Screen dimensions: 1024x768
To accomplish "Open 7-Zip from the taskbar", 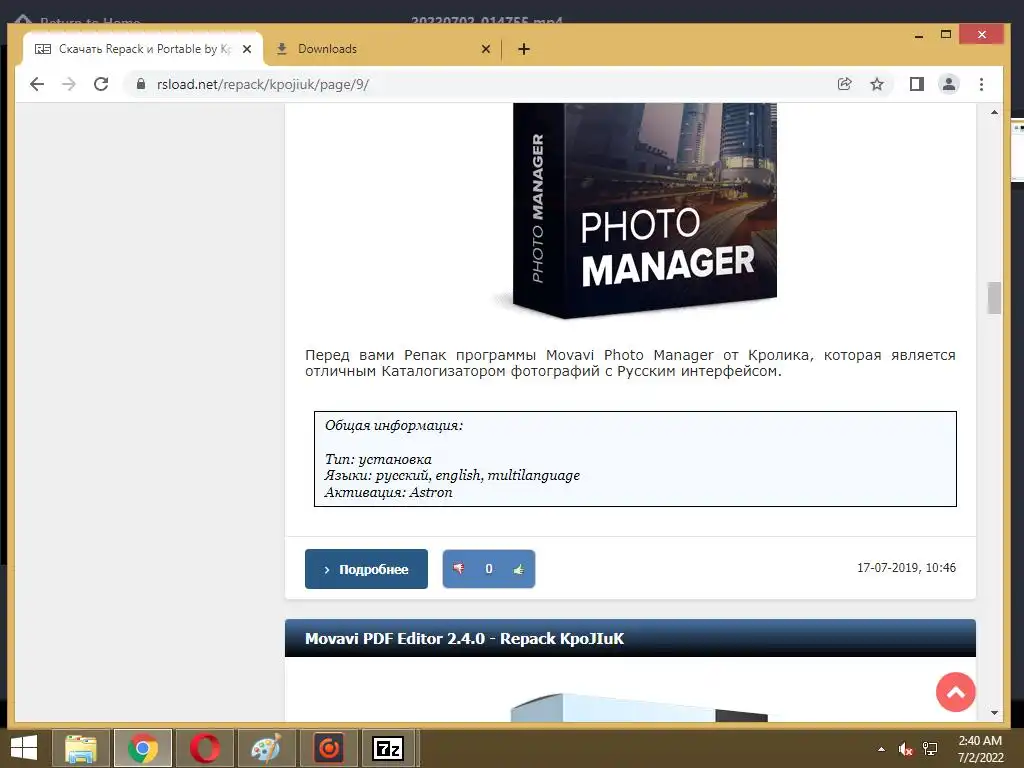I will (x=388, y=748).
